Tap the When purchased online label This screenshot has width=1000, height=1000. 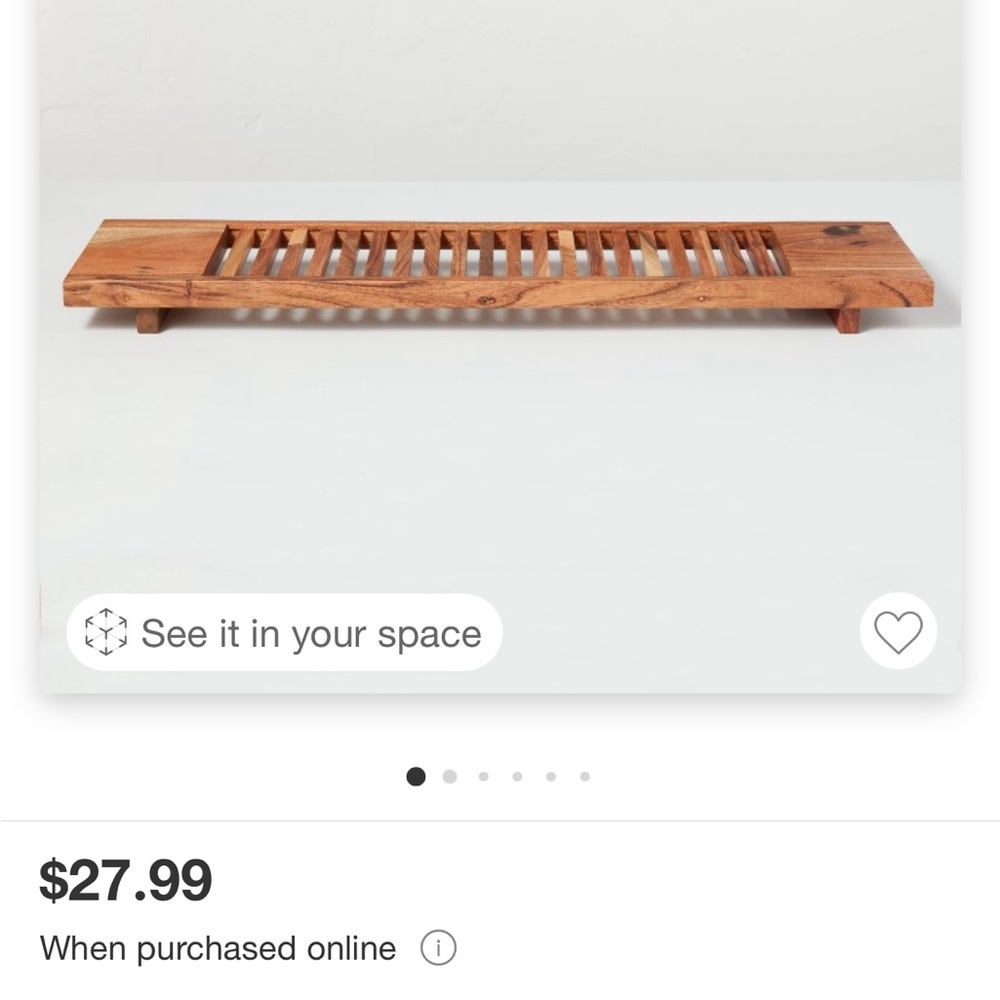217,948
